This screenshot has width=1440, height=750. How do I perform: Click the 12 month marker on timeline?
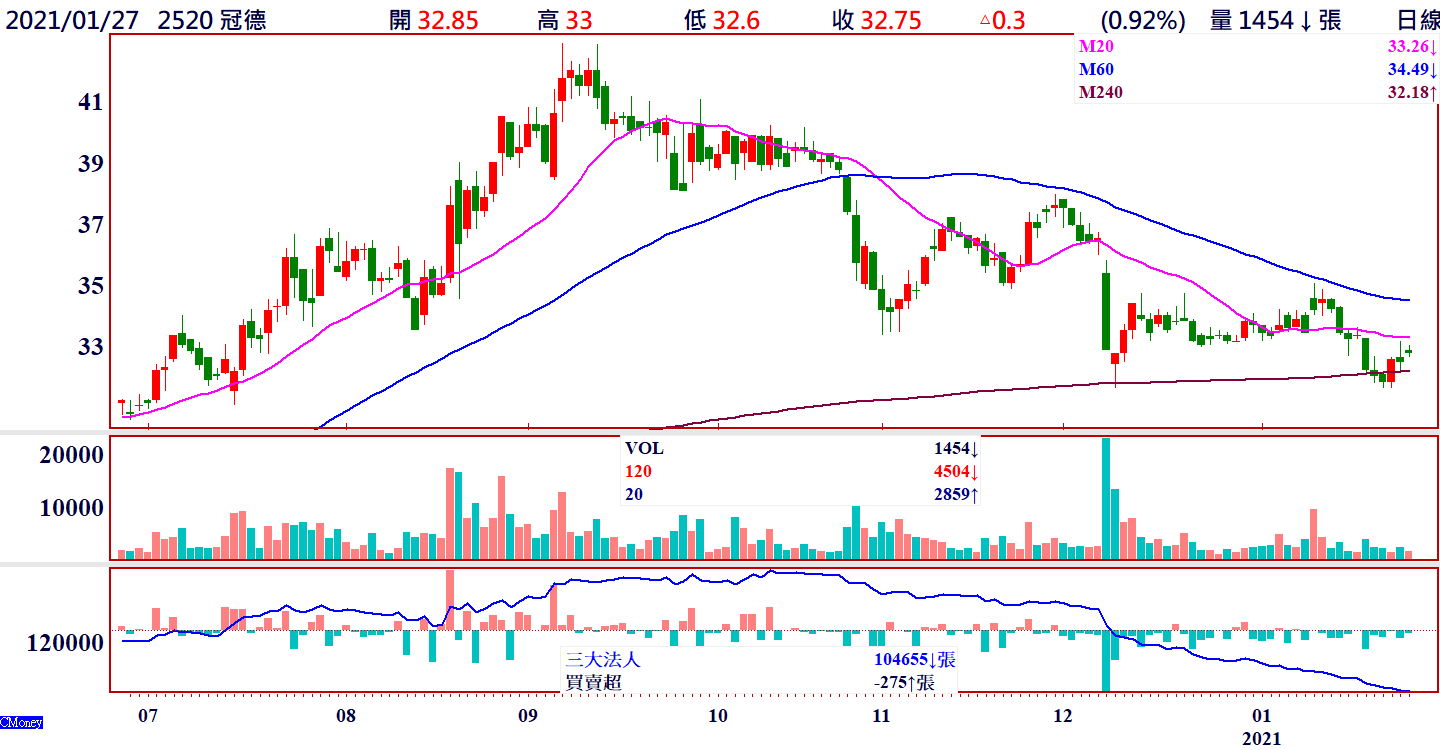click(1062, 717)
